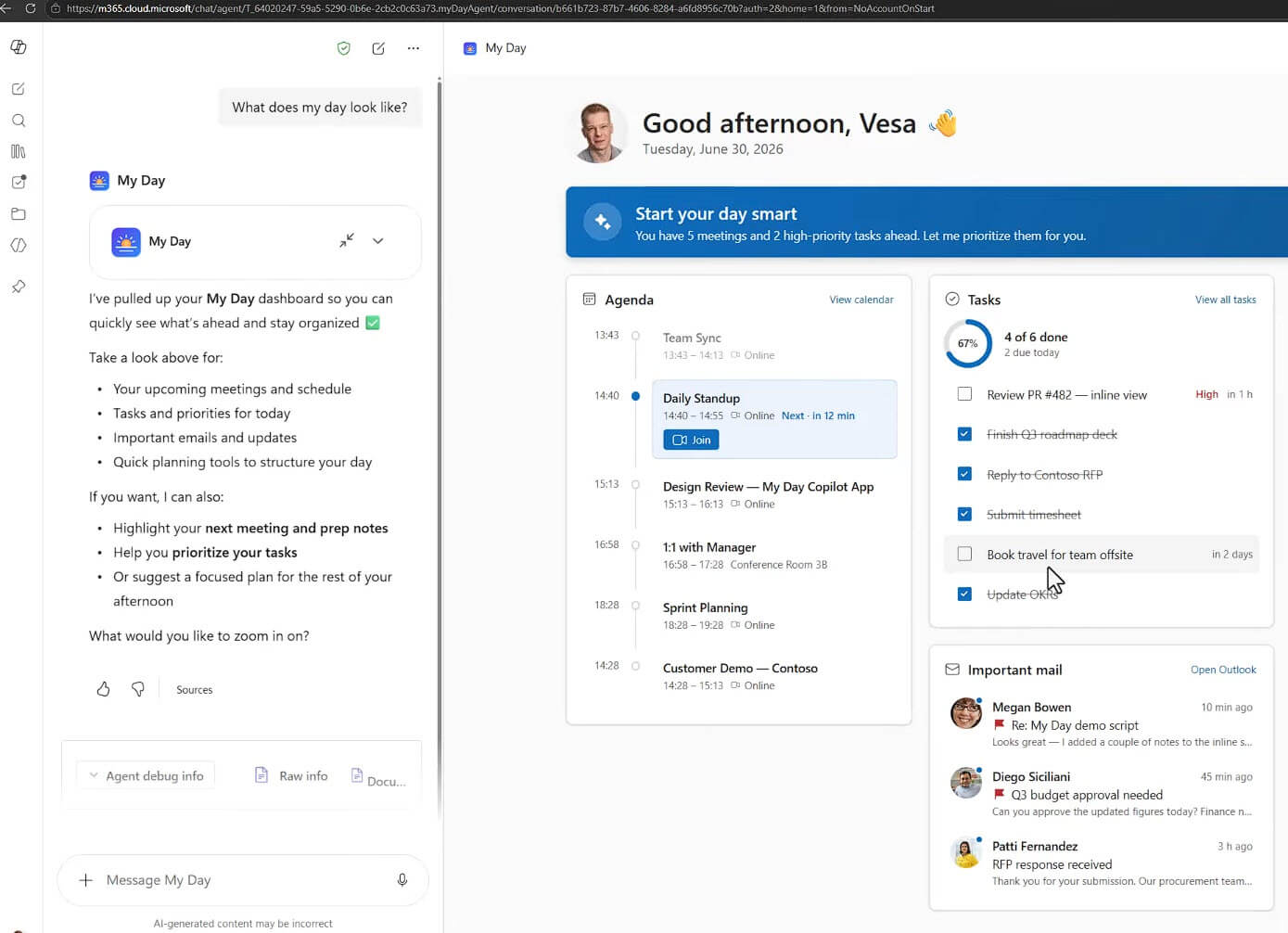Click the red flag on My Day demo script email
Screen dimensions: 1288x933
tap(999, 725)
